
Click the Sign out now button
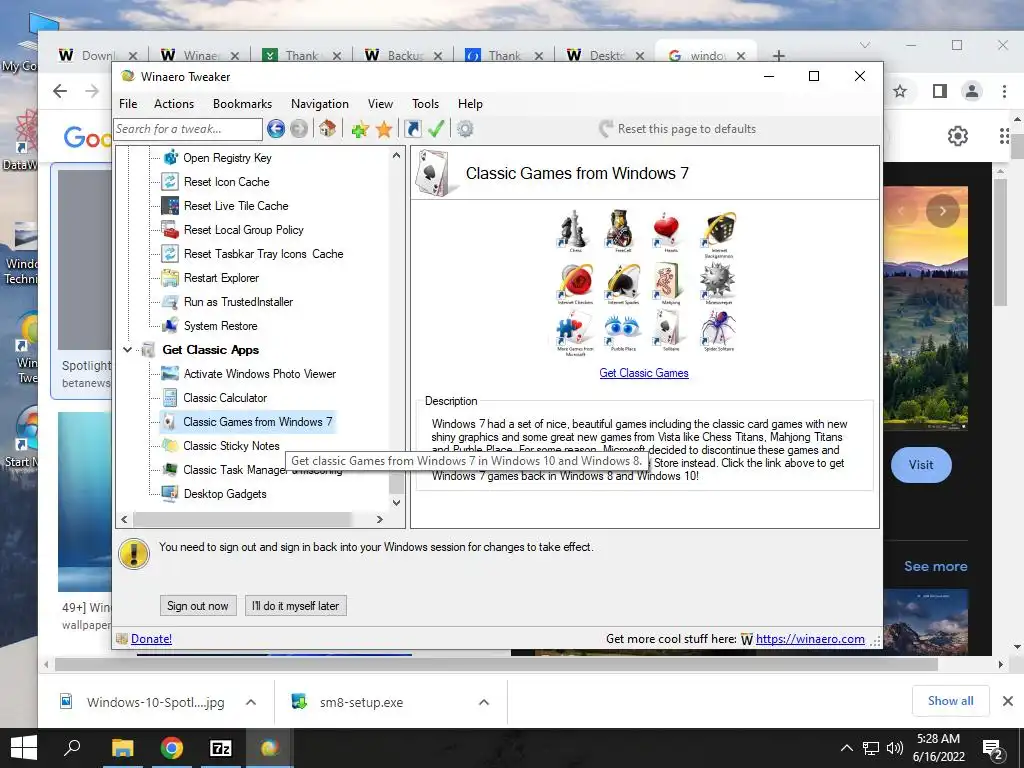[197, 605]
